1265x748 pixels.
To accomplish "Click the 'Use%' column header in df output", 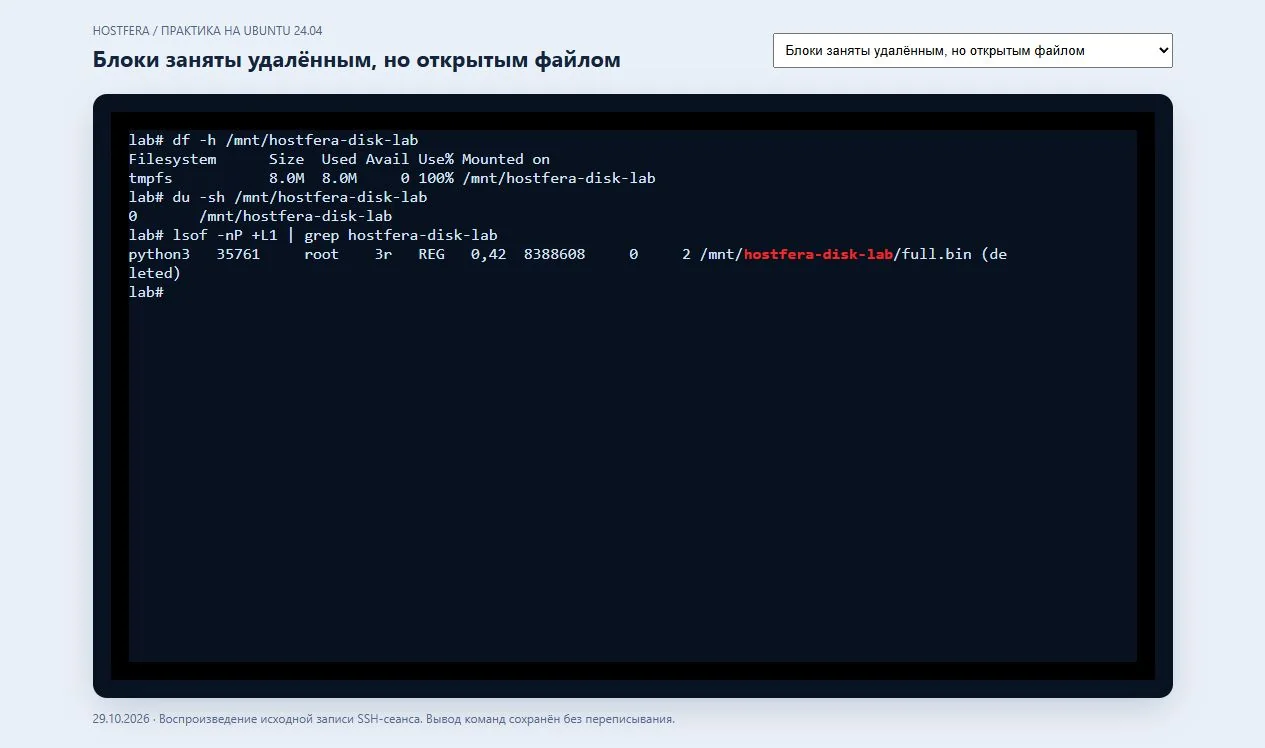I will pyautogui.click(x=435, y=159).
